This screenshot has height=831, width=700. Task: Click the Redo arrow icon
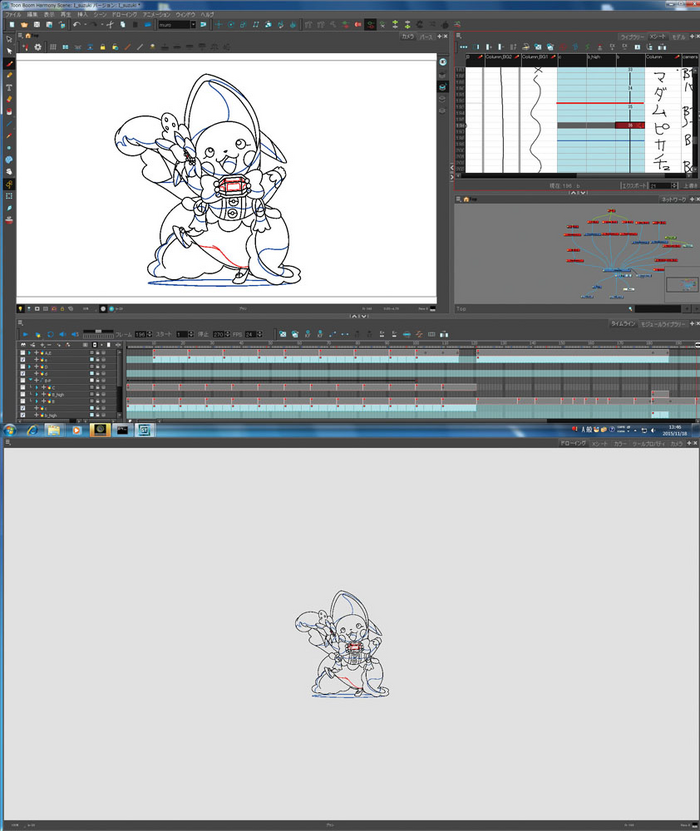pos(94,24)
